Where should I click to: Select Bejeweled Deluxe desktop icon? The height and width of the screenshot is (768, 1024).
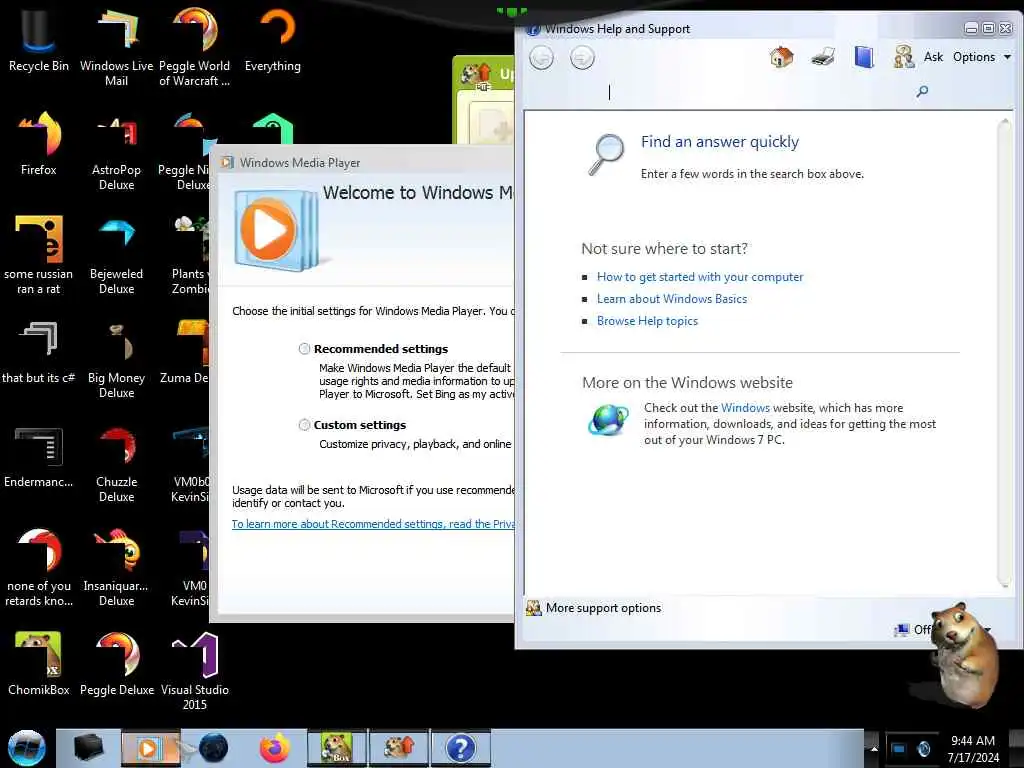tap(116, 255)
